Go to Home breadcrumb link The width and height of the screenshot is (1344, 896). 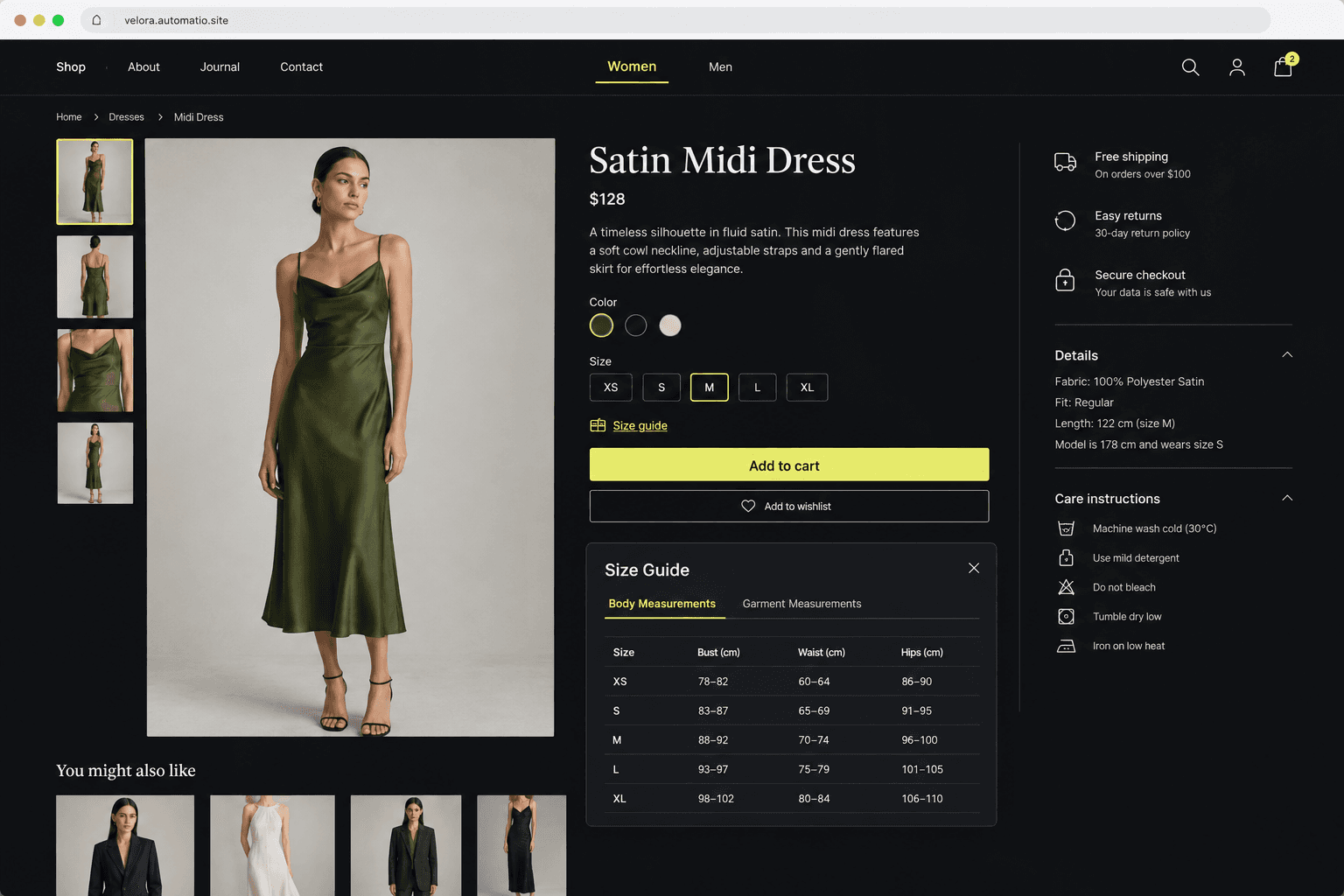(x=69, y=117)
